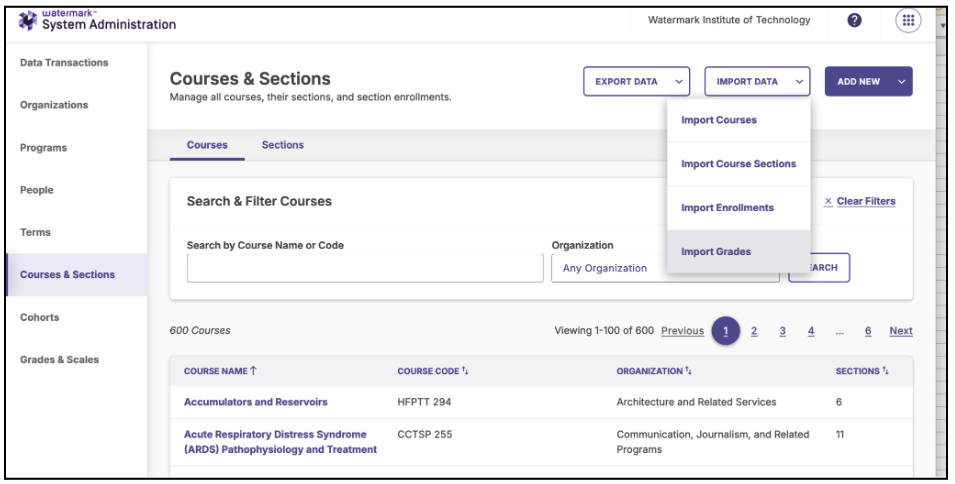Click the 600 Courses count text

click(x=200, y=331)
